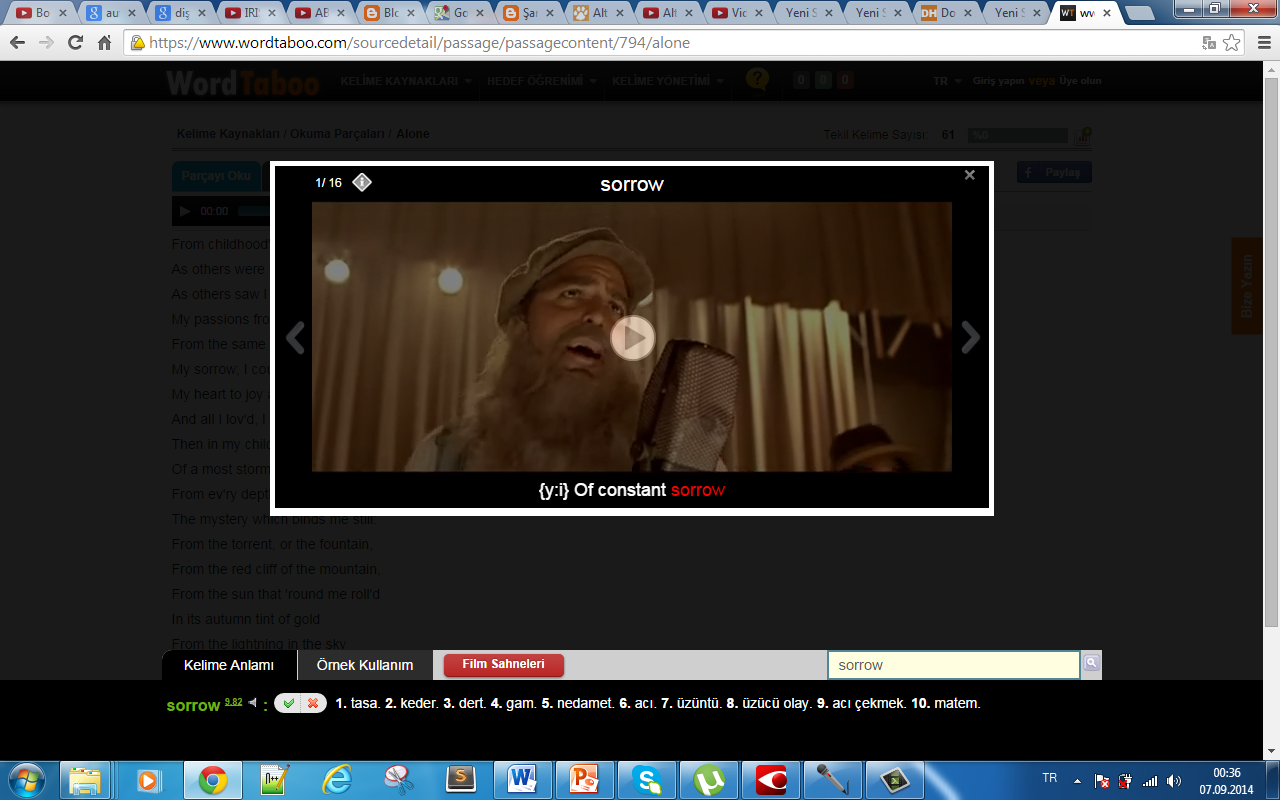Open the scene info diamond icon

[362, 182]
